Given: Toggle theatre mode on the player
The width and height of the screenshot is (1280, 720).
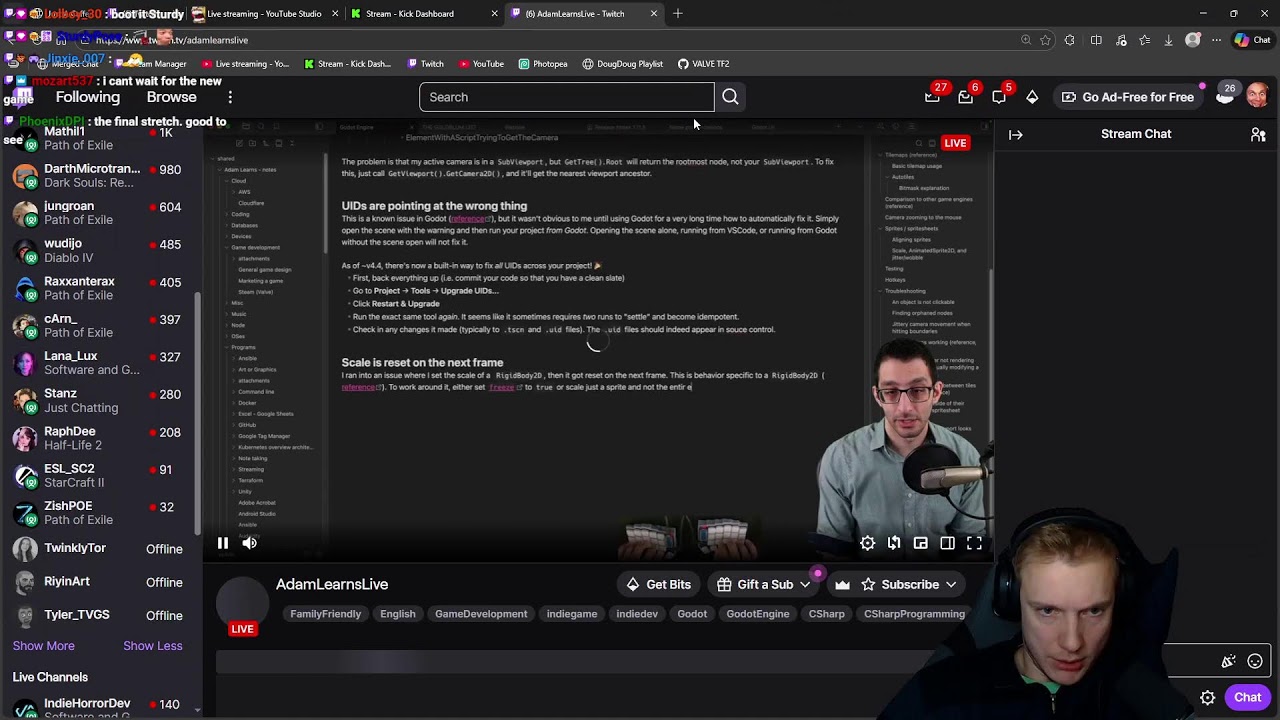Looking at the screenshot, I should 947,543.
